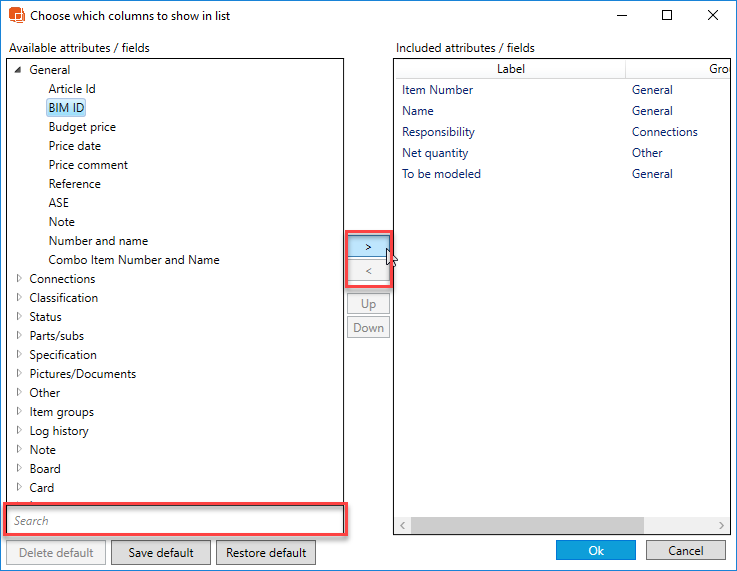The height and width of the screenshot is (571, 737).
Task: Select the Responsibility row in included list
Action: (x=438, y=132)
